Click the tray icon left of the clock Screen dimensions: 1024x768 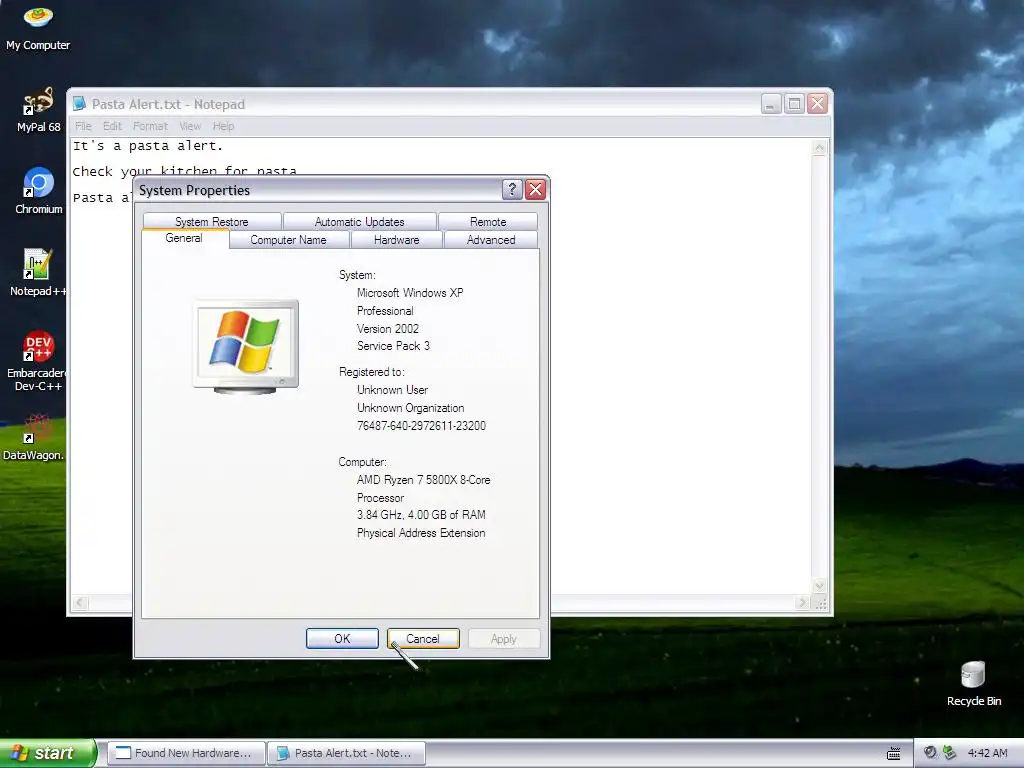950,753
